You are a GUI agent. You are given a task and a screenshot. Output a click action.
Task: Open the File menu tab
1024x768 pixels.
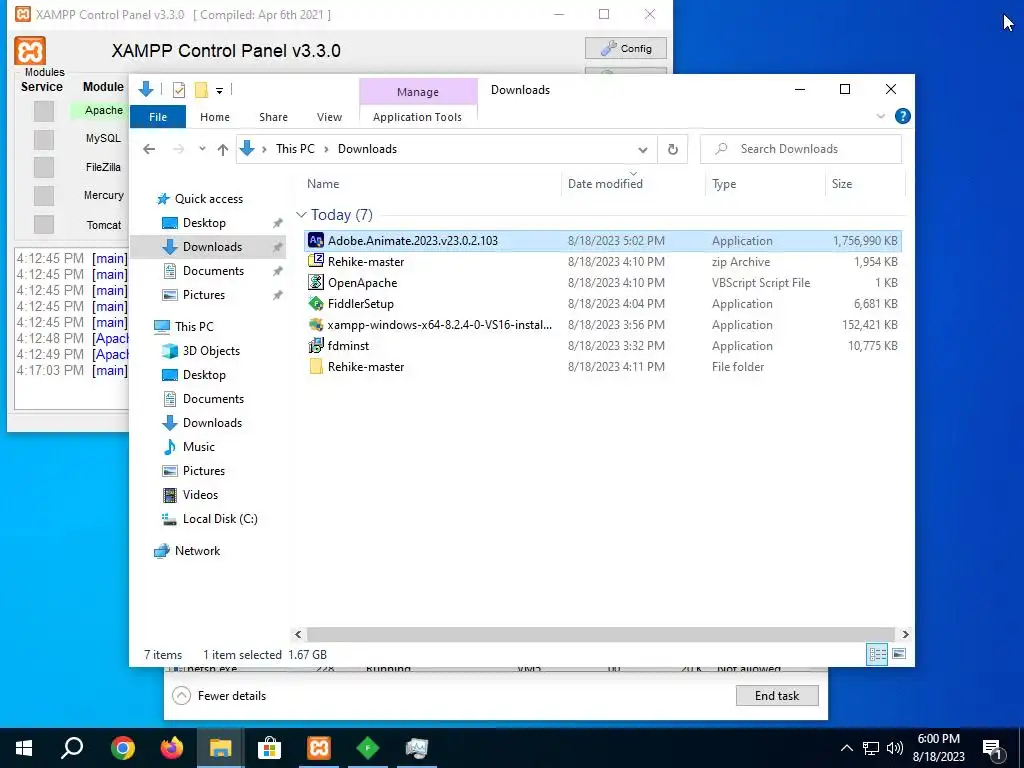pyautogui.click(x=158, y=117)
